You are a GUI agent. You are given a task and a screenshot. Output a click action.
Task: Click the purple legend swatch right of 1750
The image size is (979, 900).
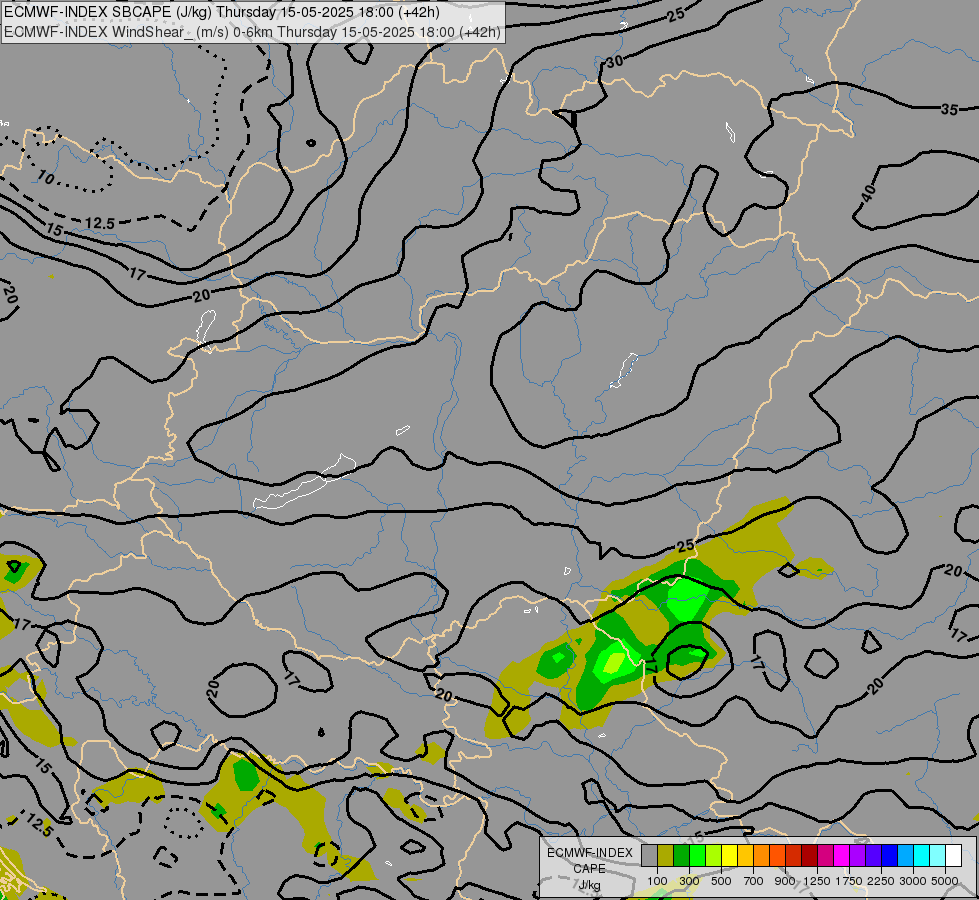click(857, 856)
